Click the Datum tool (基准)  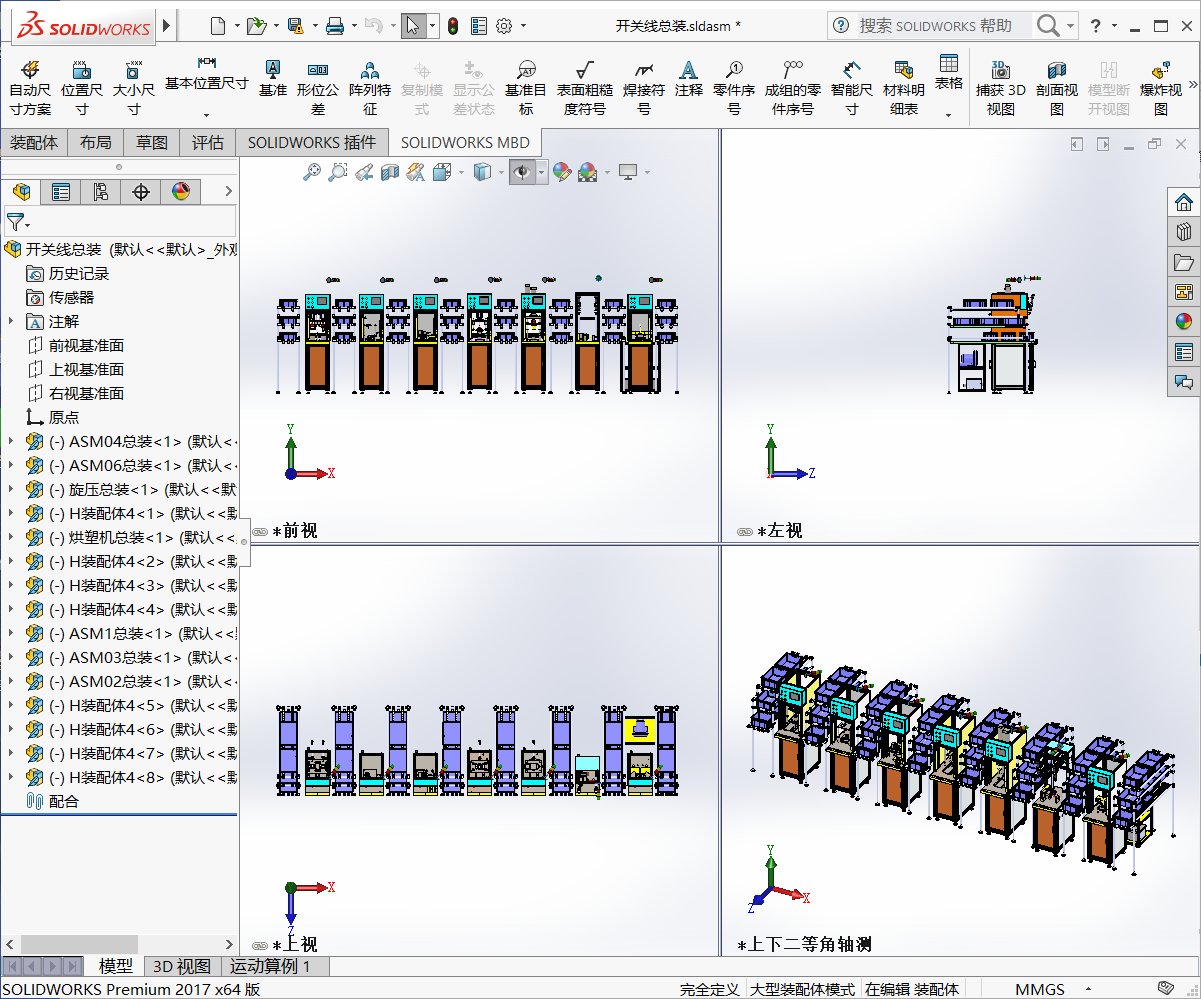pos(272,78)
